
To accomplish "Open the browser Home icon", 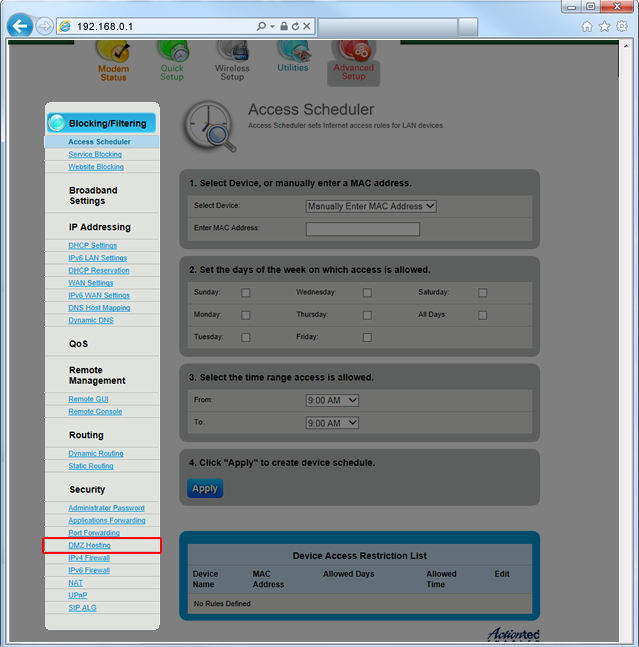I will (587, 27).
